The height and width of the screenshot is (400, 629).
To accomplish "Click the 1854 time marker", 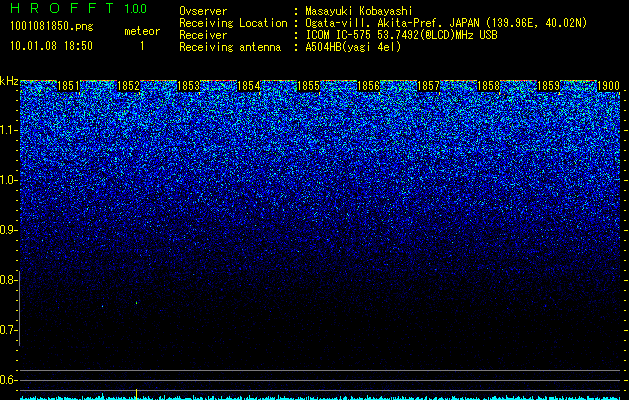I will [x=249, y=86].
